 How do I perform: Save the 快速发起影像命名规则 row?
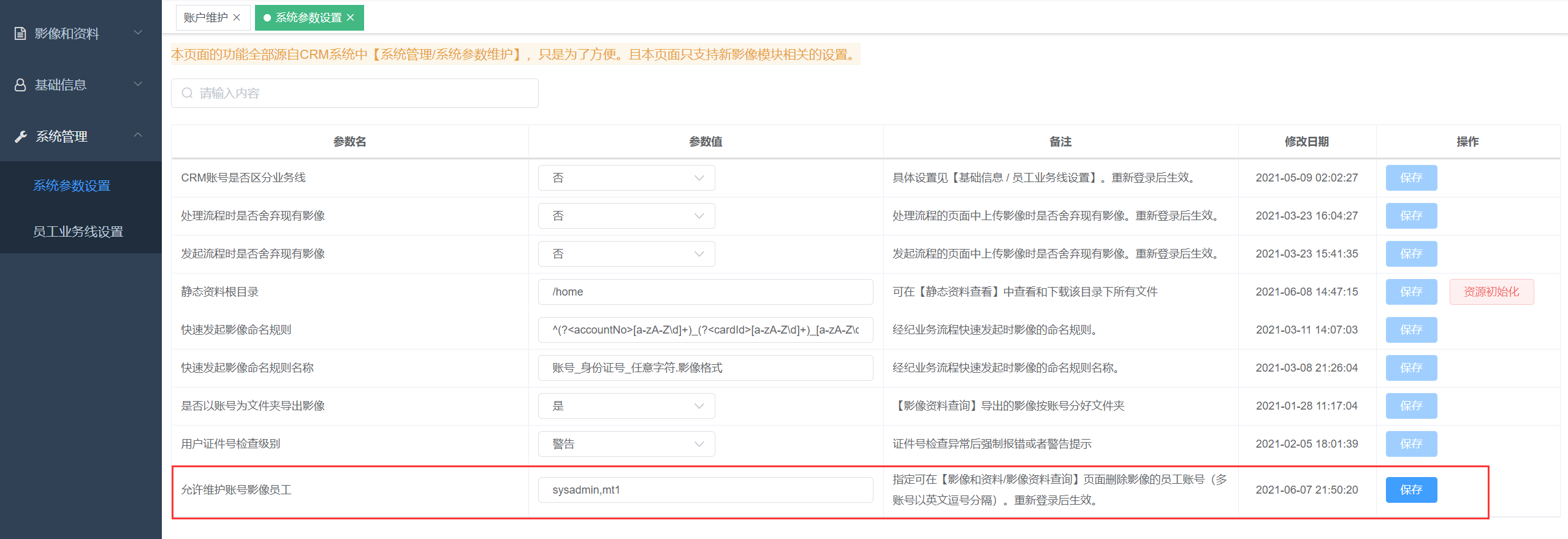point(1411,330)
